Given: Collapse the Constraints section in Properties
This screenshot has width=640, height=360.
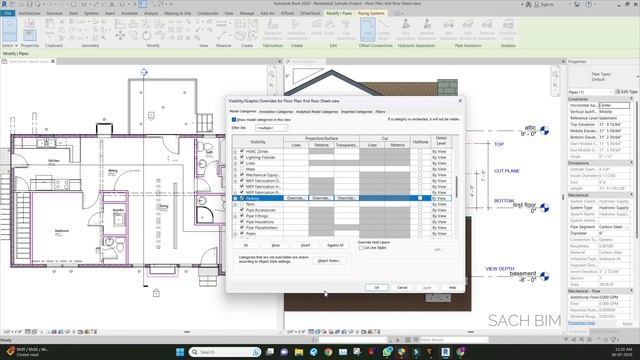Looking at the screenshot, I should (x=631, y=99).
